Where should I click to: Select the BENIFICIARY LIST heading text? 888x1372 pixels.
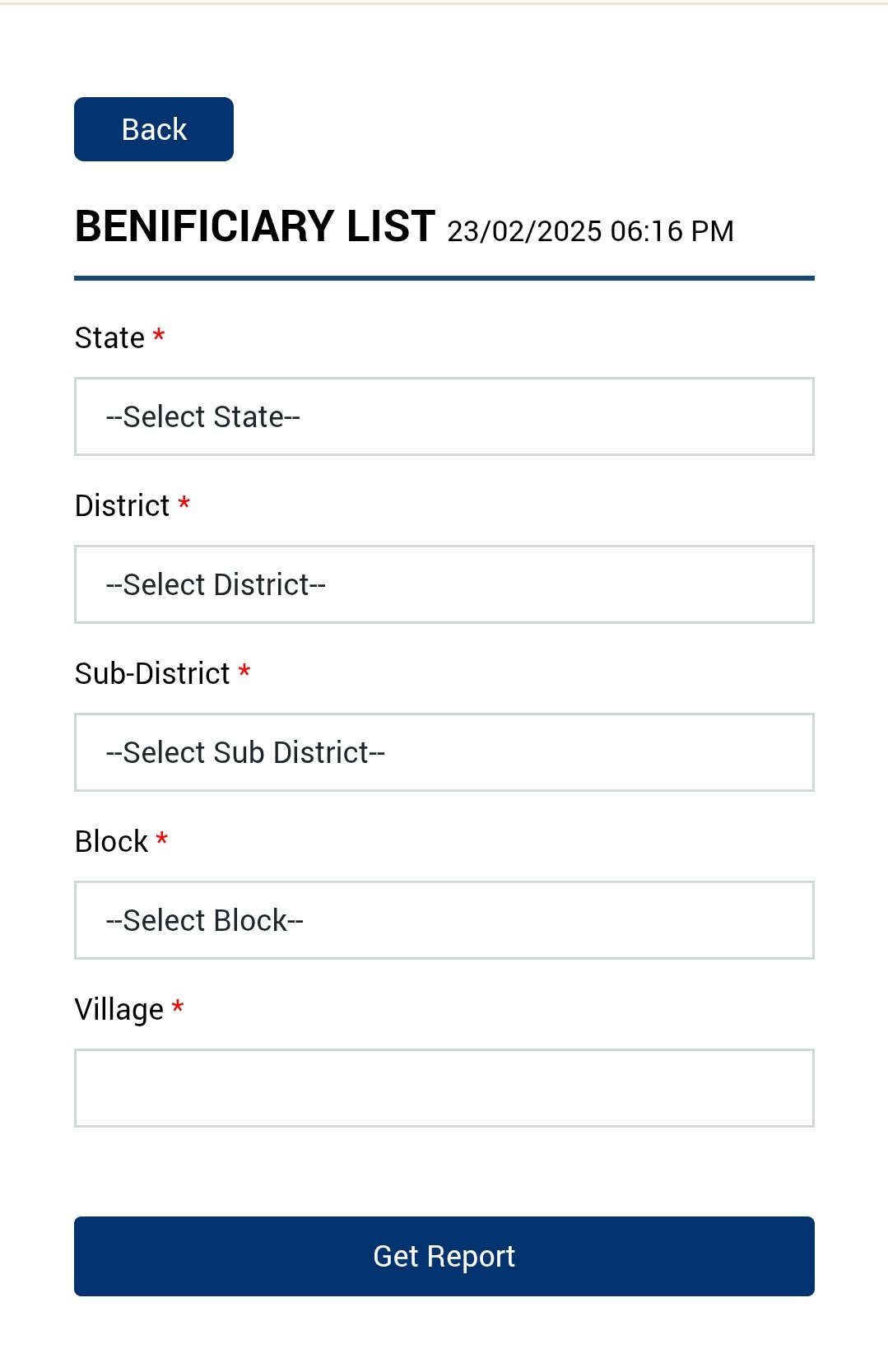[255, 226]
